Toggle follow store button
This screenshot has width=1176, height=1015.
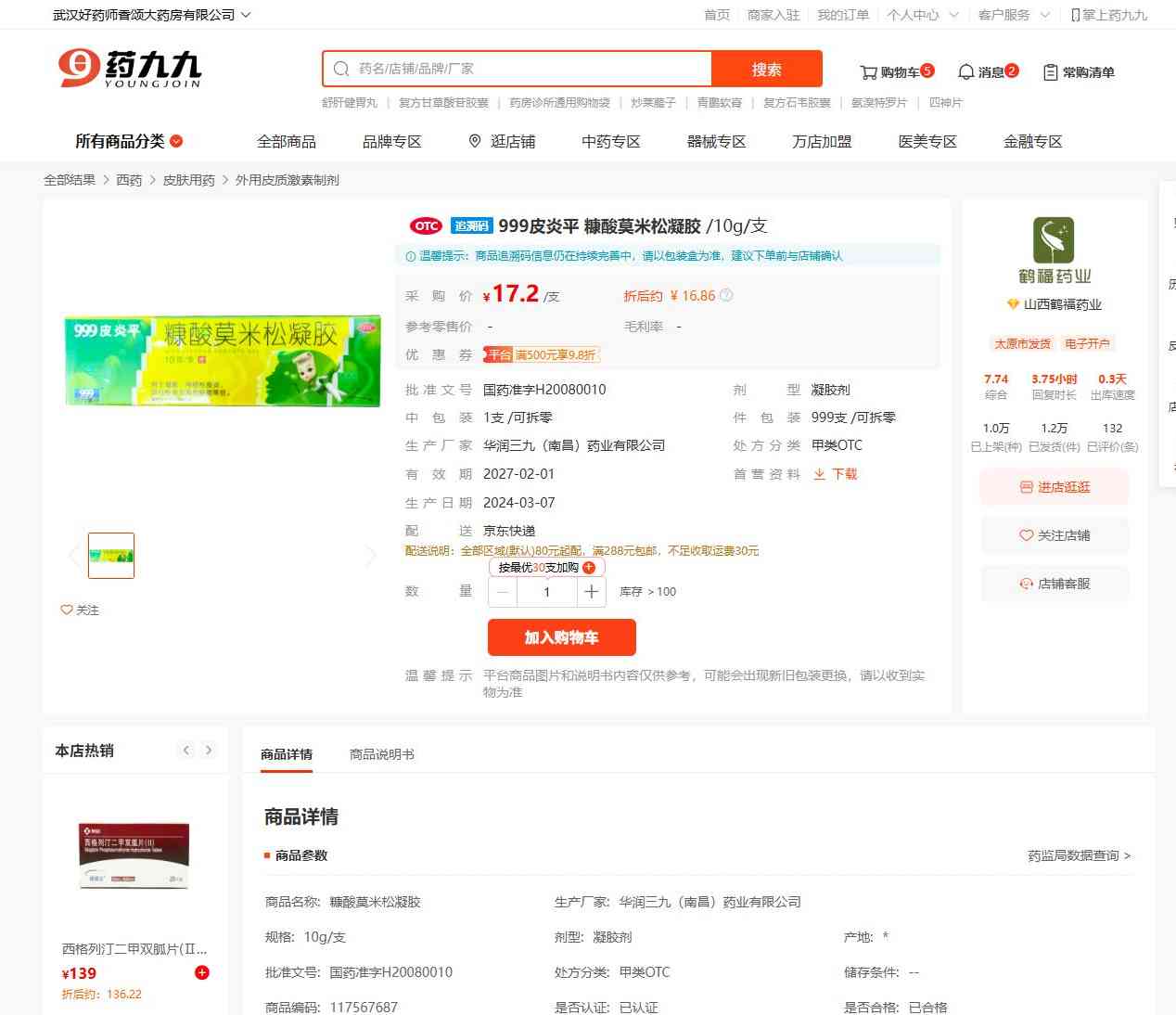coord(1055,535)
